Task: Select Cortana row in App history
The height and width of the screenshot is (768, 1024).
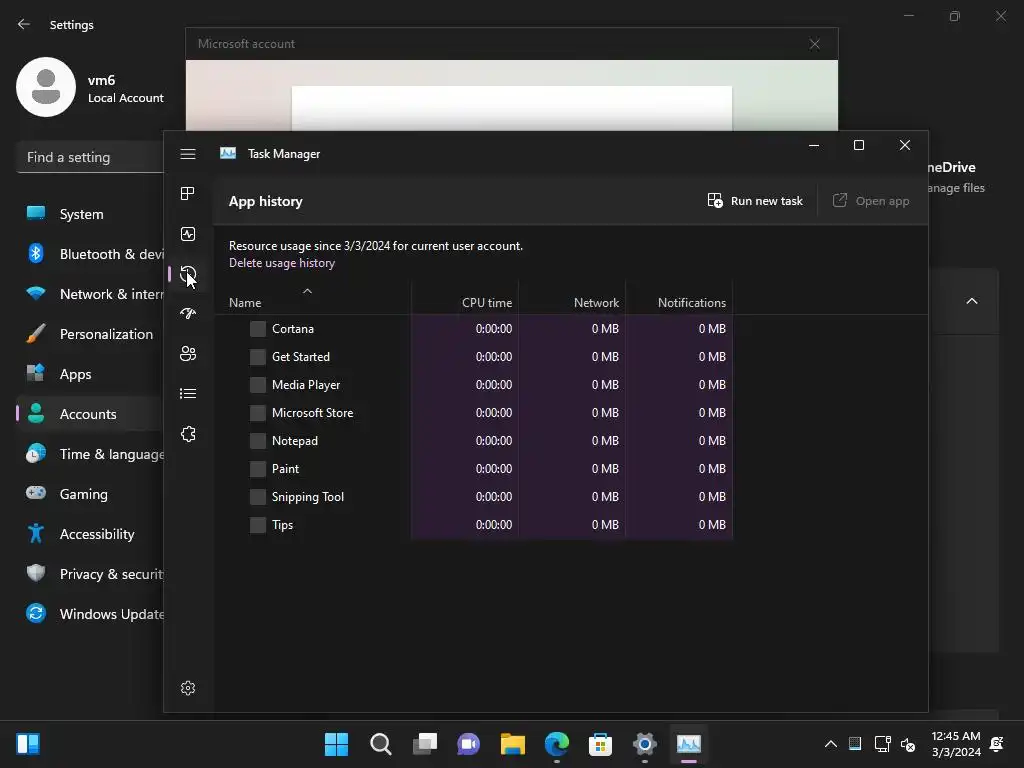Action: pos(473,329)
